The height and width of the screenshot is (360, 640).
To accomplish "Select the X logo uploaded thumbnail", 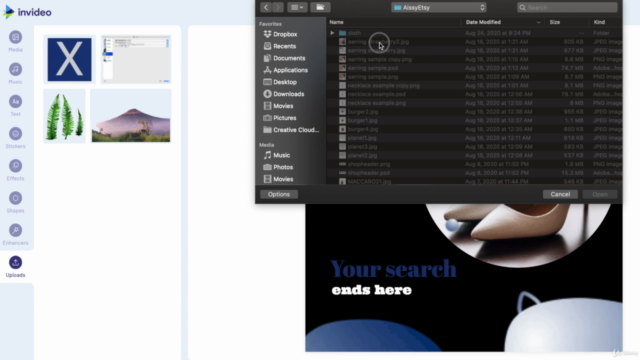I will click(69, 60).
